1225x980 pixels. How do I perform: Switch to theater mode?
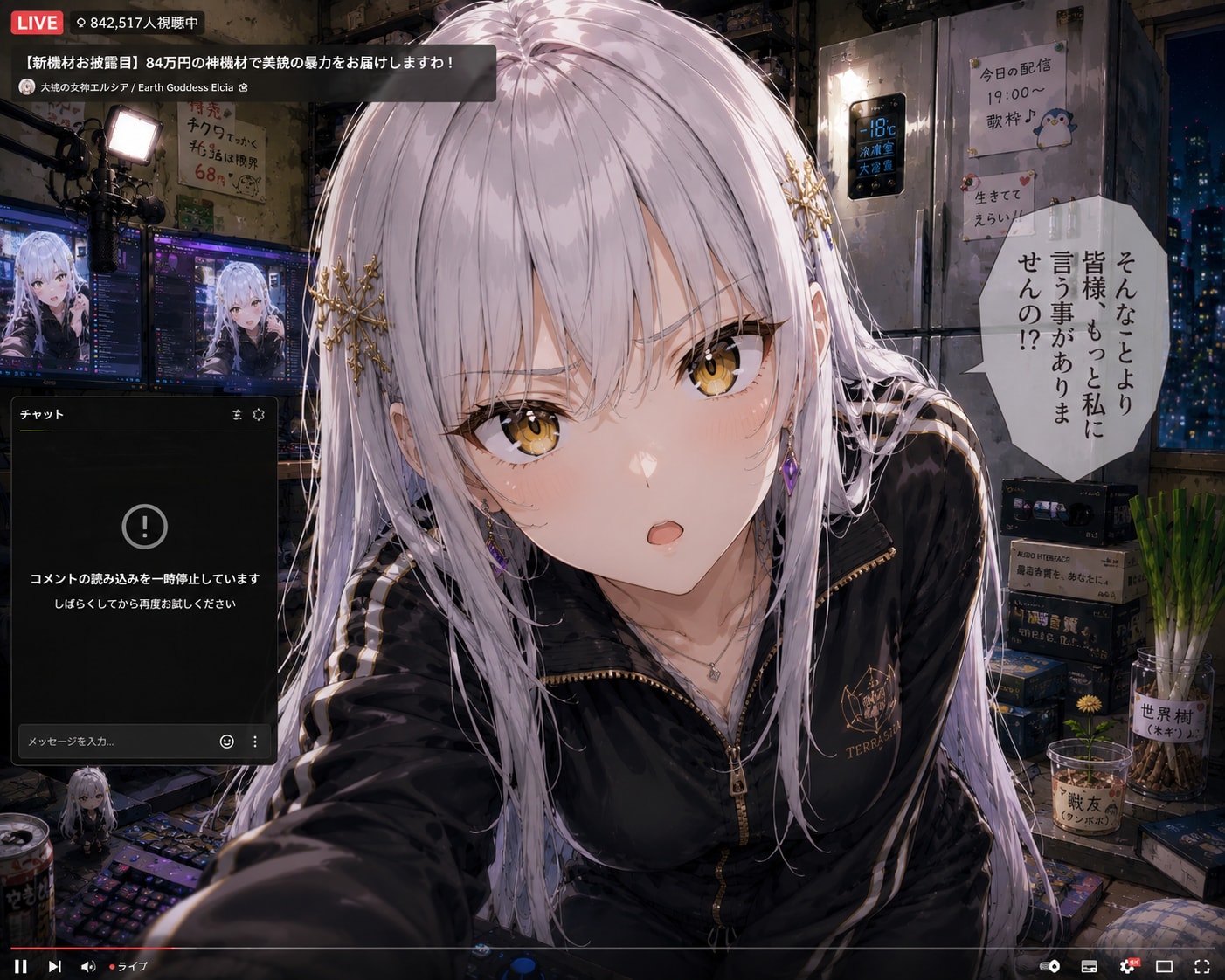[x=1164, y=966]
